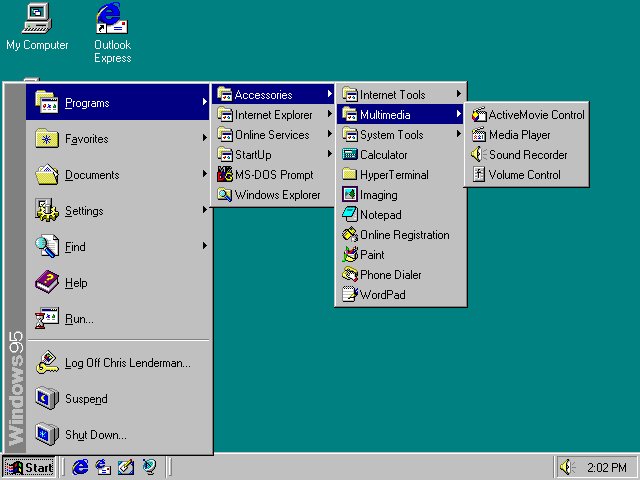Click the ActiveMovie Control icon
The width and height of the screenshot is (640, 480).
click(x=479, y=115)
